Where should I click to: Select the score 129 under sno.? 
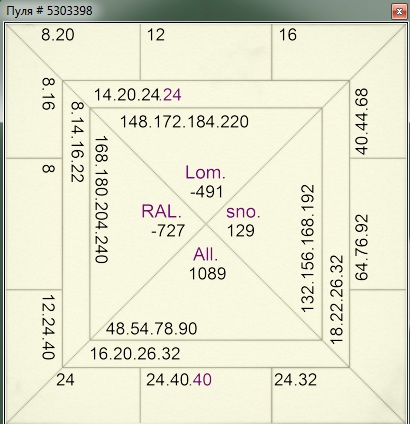coord(241,231)
